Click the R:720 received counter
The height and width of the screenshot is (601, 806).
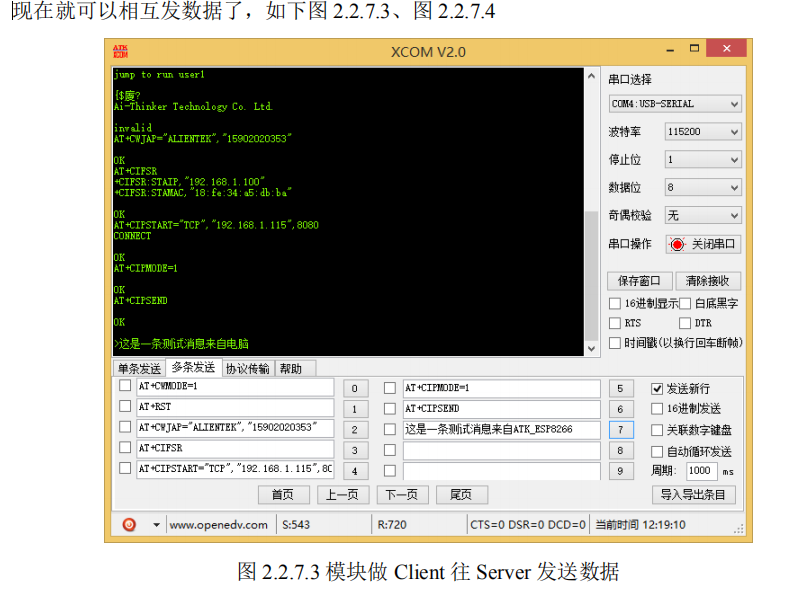(392, 525)
